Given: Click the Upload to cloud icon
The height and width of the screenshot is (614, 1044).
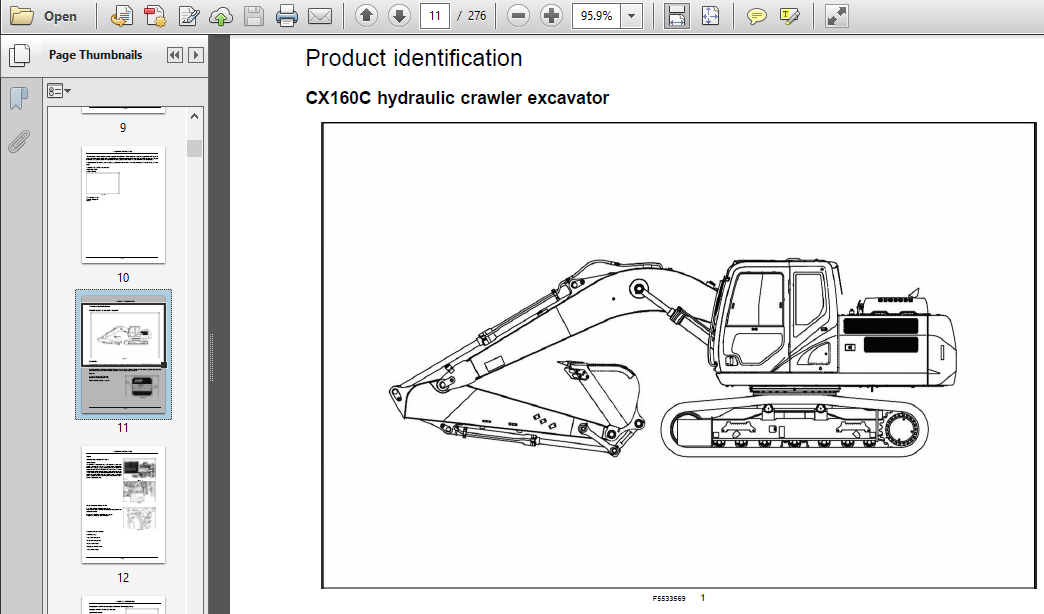Looking at the screenshot, I should pos(221,16).
